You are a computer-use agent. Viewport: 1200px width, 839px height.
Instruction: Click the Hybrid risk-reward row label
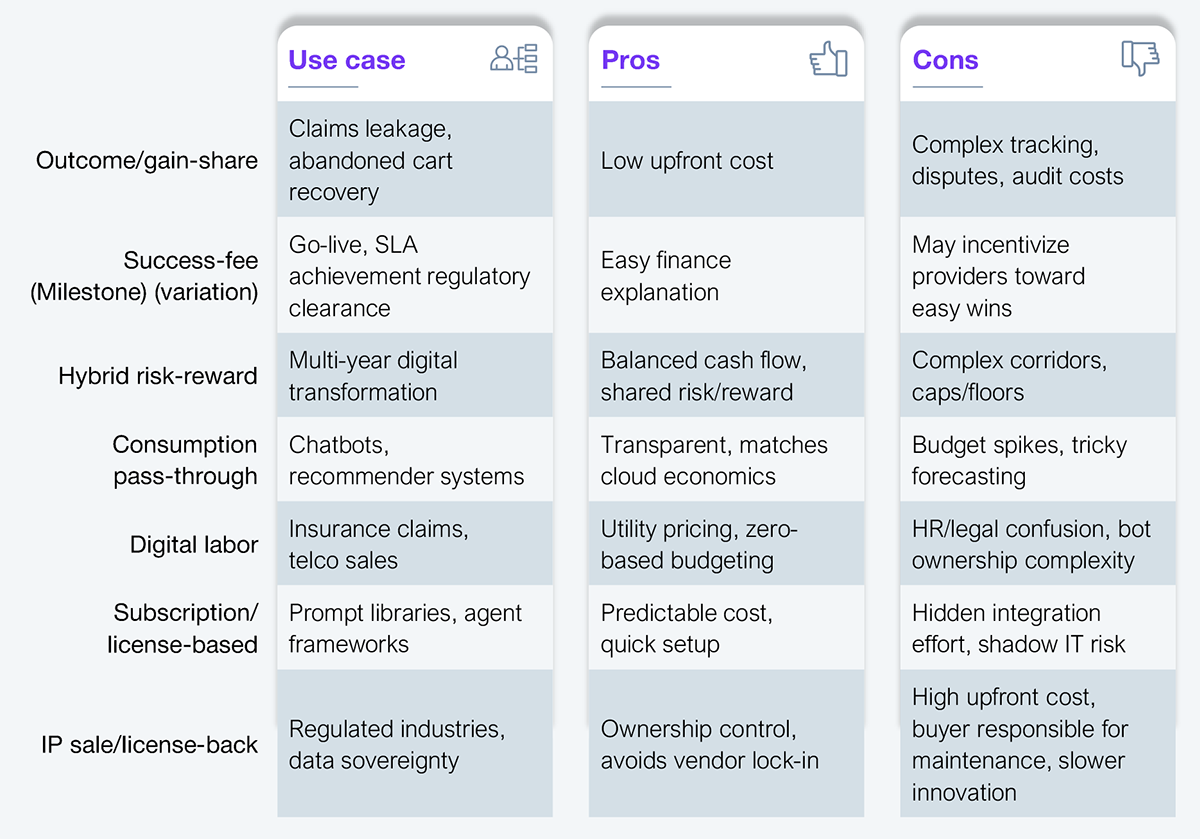click(158, 376)
